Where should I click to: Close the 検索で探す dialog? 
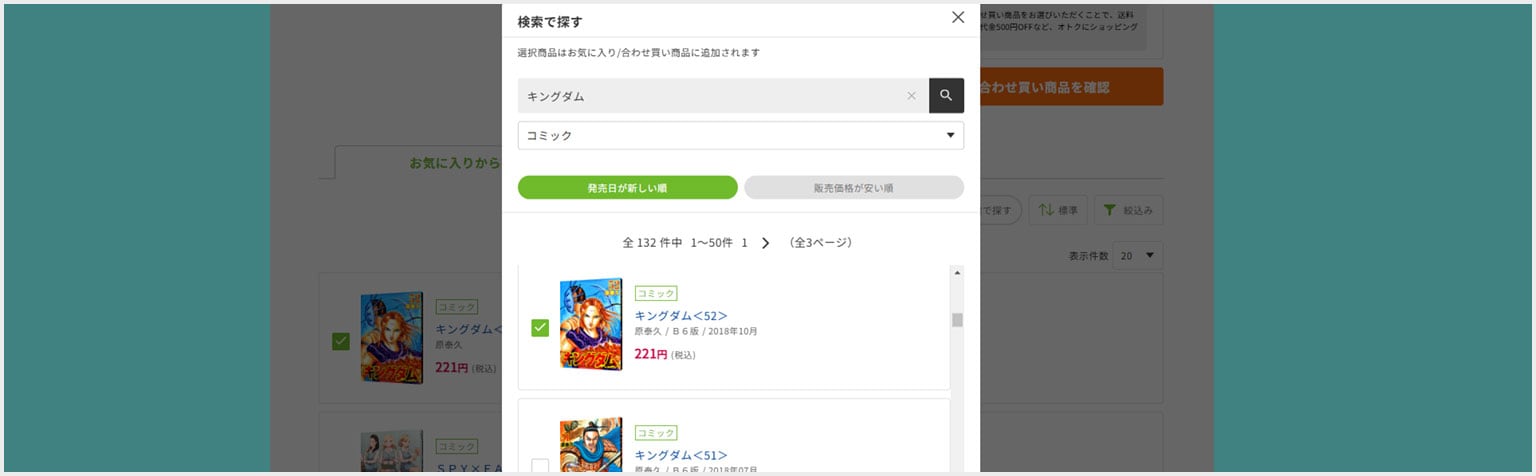(x=958, y=17)
